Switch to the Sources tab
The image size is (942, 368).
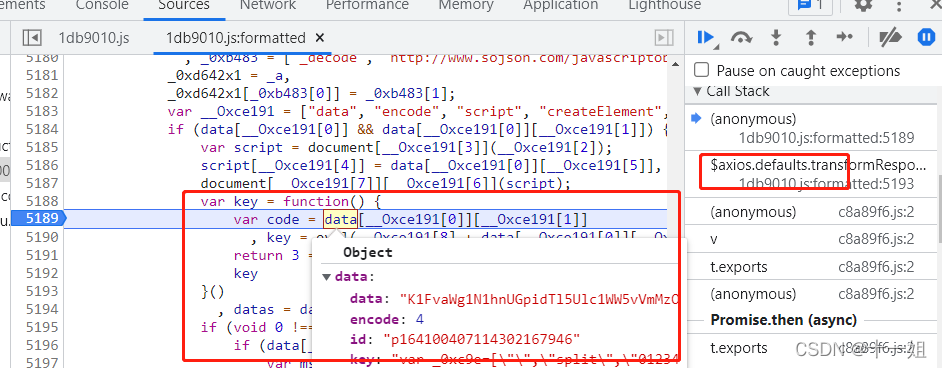pos(184,5)
